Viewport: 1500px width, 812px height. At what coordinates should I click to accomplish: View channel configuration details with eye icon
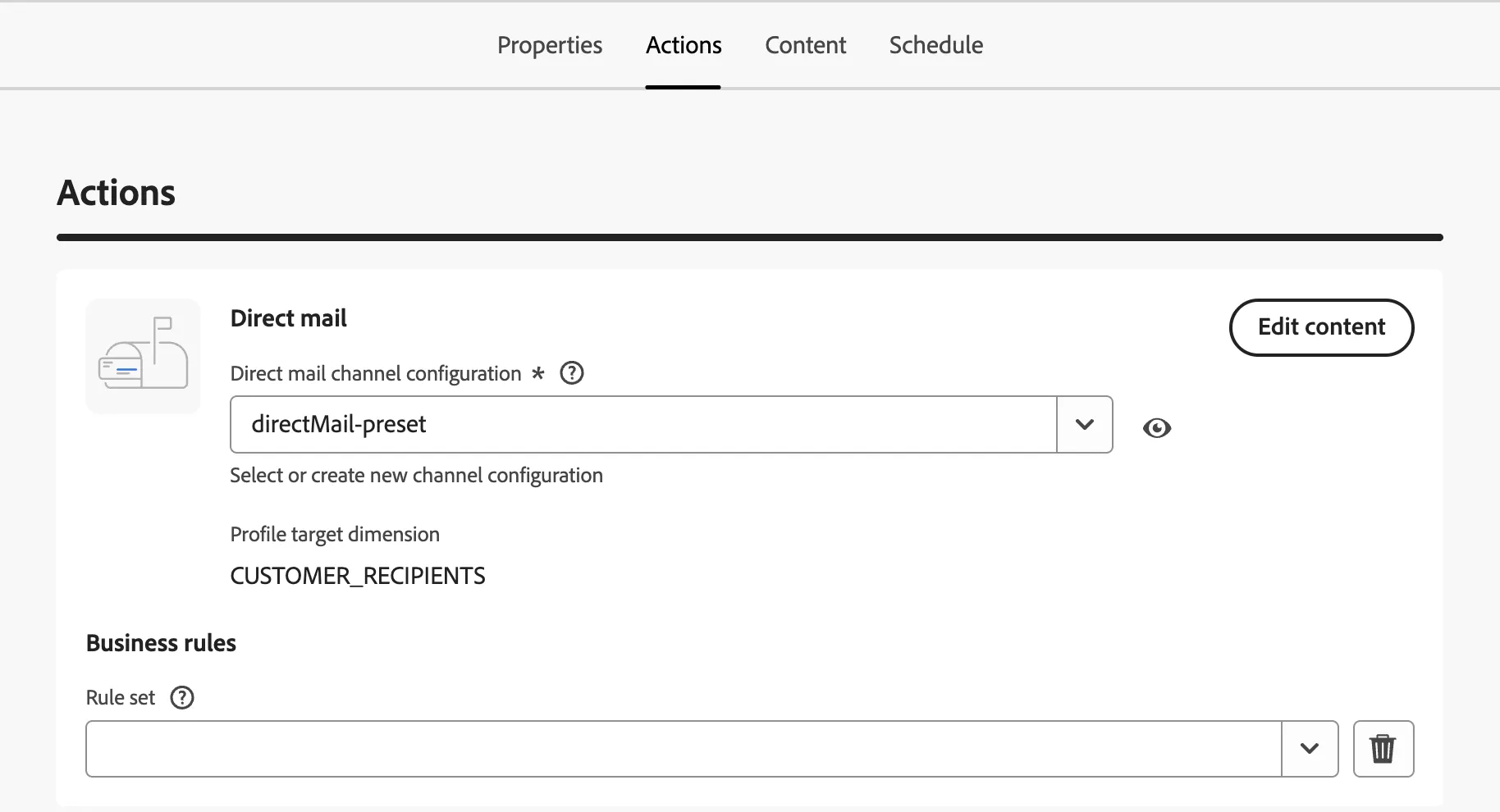tap(1156, 427)
